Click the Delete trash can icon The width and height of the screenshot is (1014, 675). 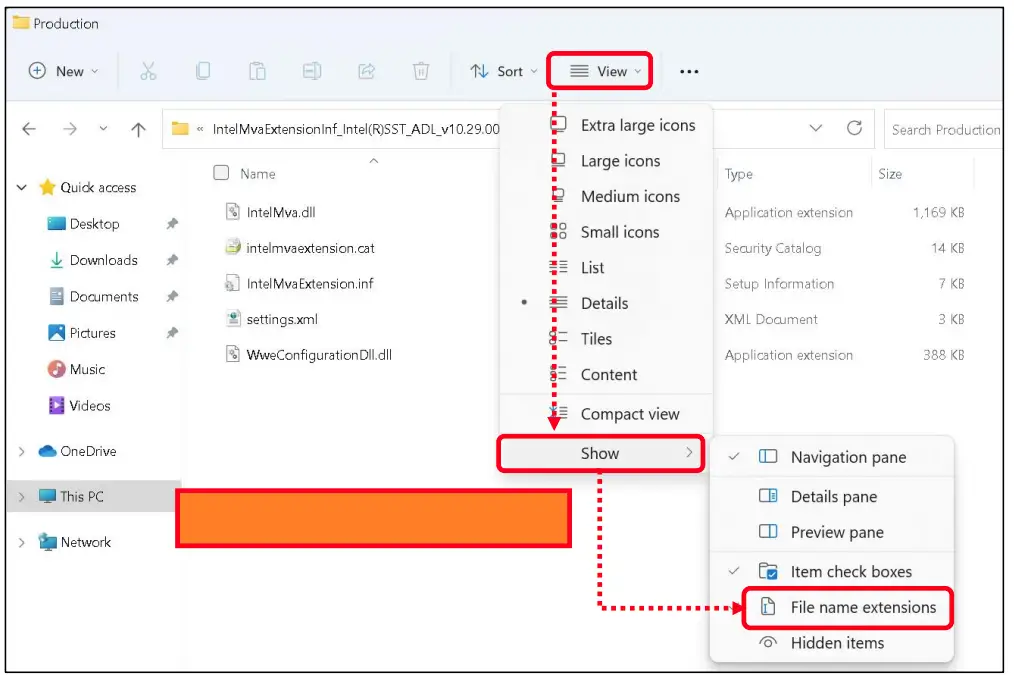point(421,71)
